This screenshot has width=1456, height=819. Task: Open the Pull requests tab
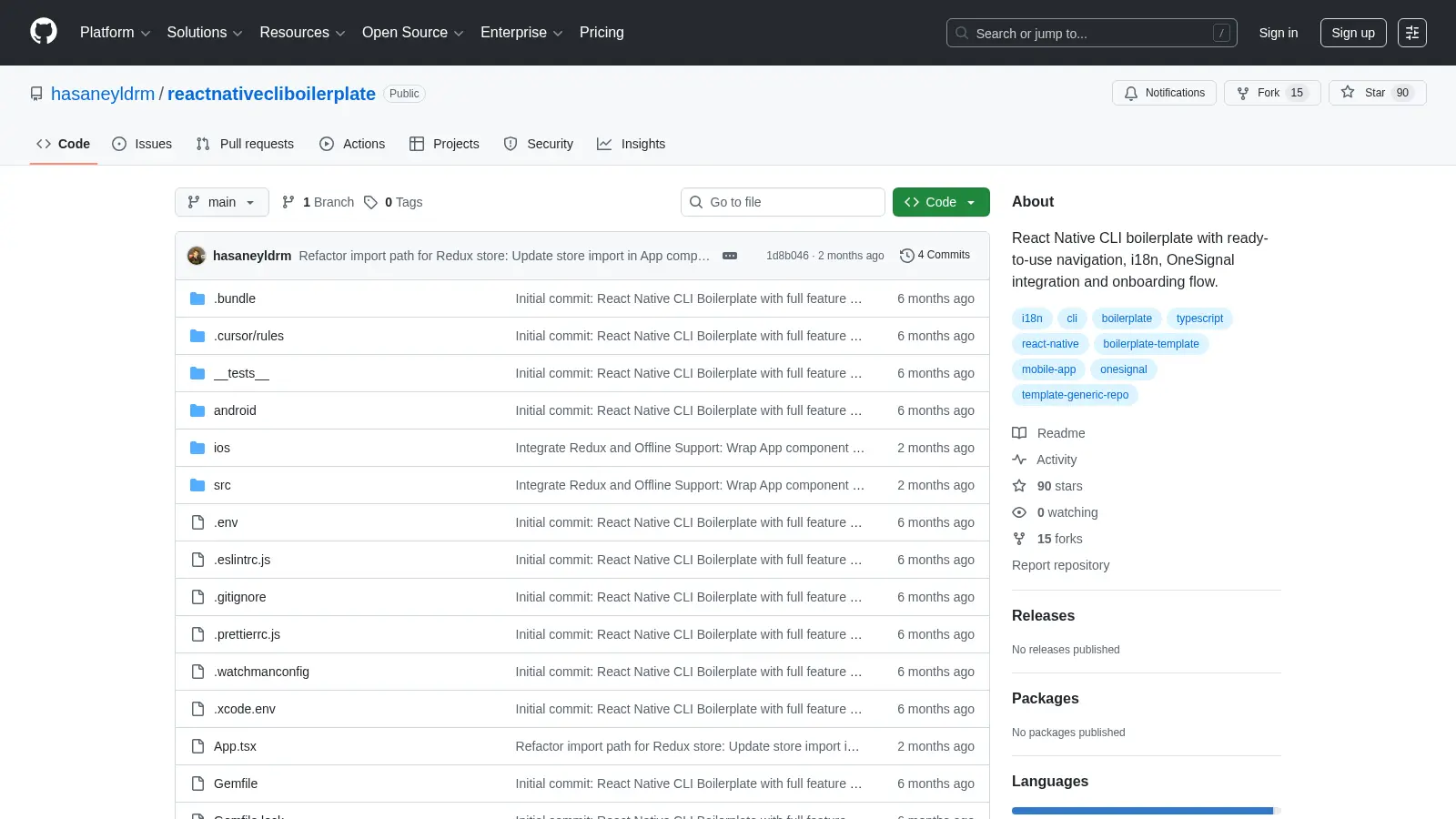tap(245, 144)
